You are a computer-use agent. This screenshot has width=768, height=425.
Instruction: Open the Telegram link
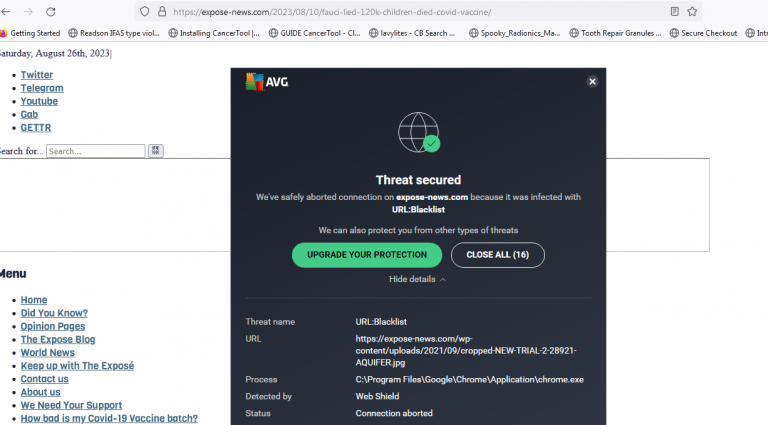pyautogui.click(x=42, y=88)
